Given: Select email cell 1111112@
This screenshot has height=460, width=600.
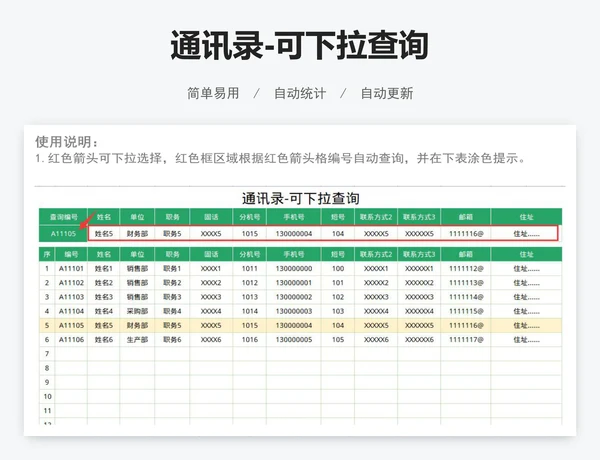Looking at the screenshot, I should (x=466, y=269).
